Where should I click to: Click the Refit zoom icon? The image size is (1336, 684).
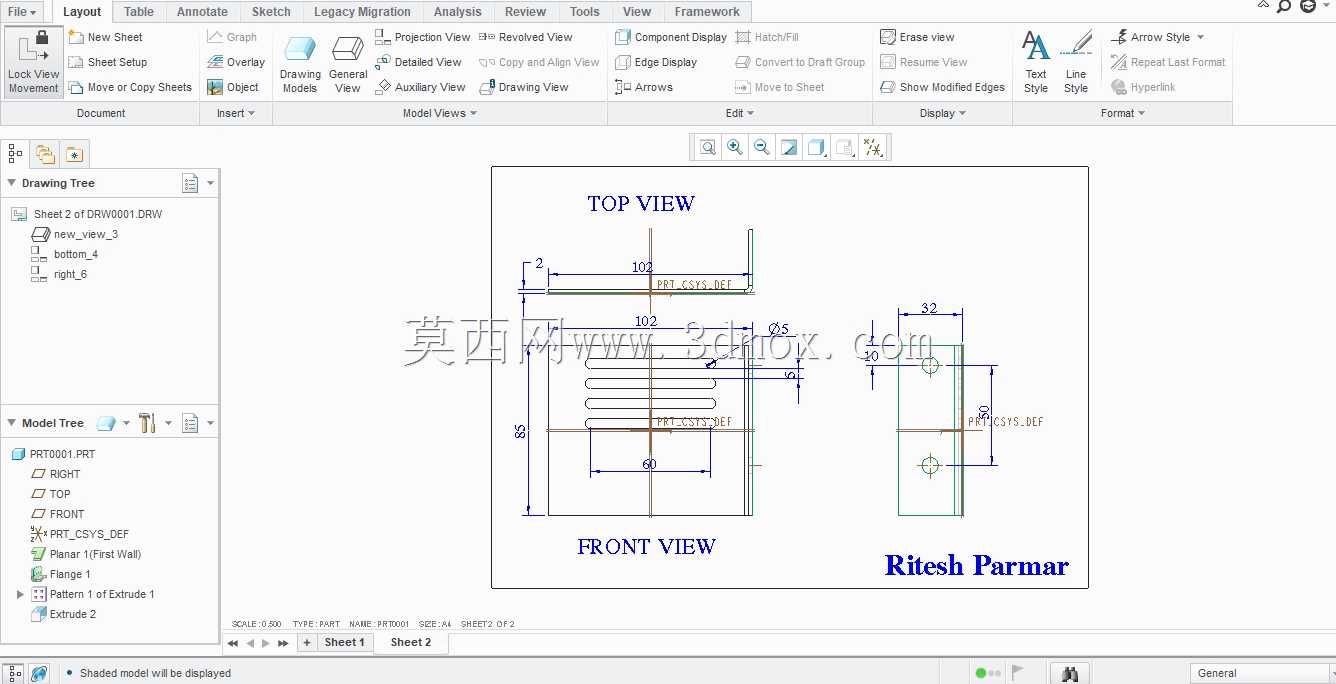(708, 148)
